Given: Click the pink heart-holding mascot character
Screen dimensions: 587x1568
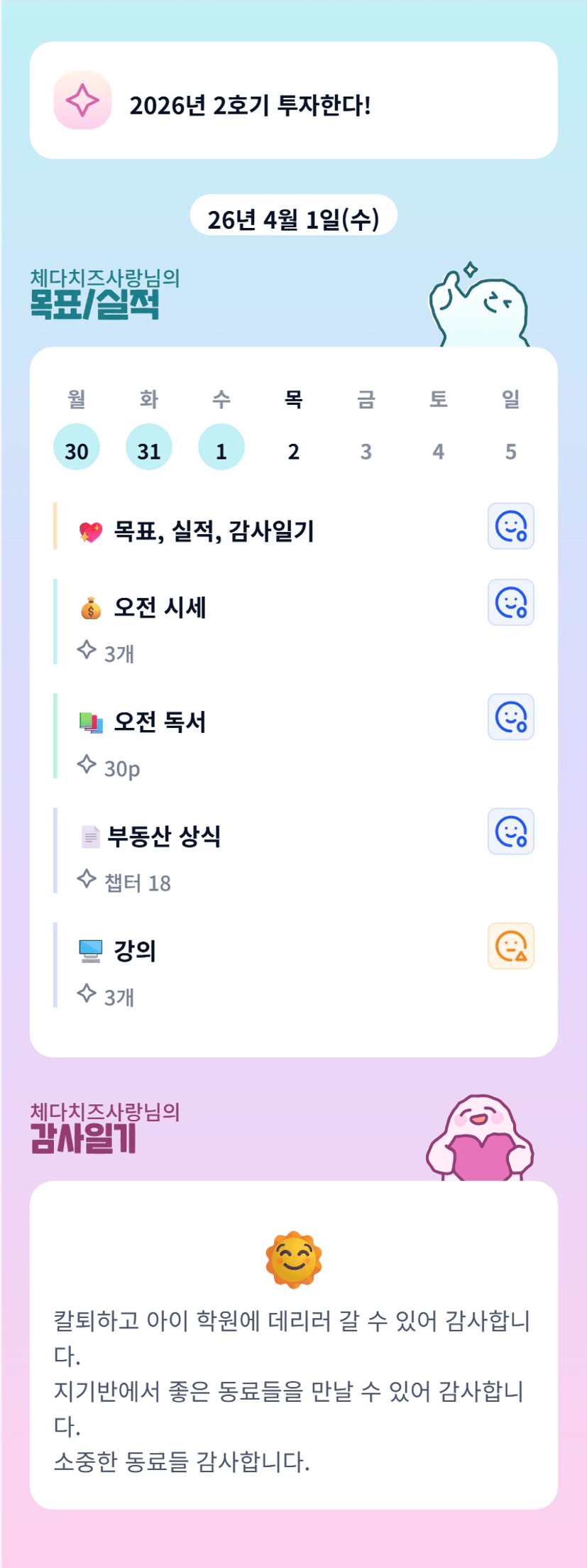Looking at the screenshot, I should (x=481, y=1138).
